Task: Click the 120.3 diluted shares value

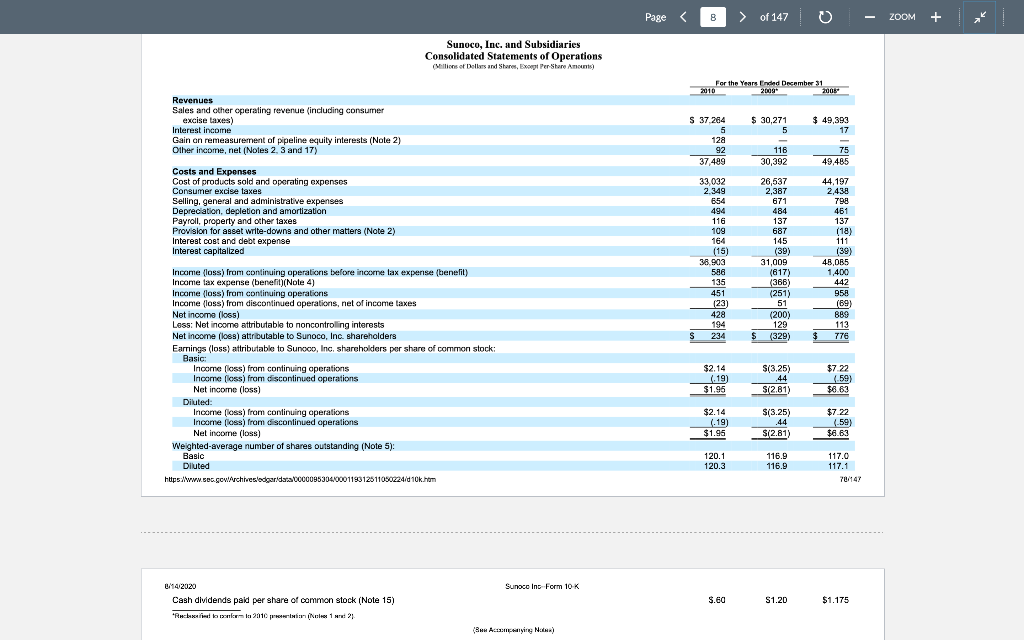Action: tap(714, 466)
